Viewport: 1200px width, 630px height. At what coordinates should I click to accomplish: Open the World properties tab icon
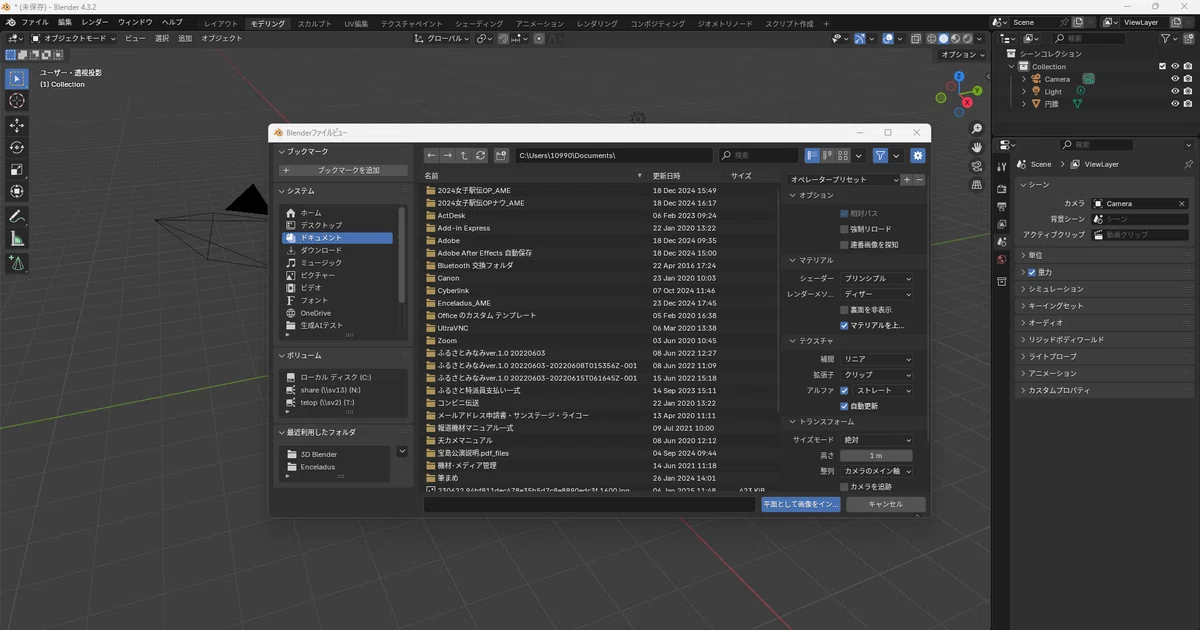1002,260
